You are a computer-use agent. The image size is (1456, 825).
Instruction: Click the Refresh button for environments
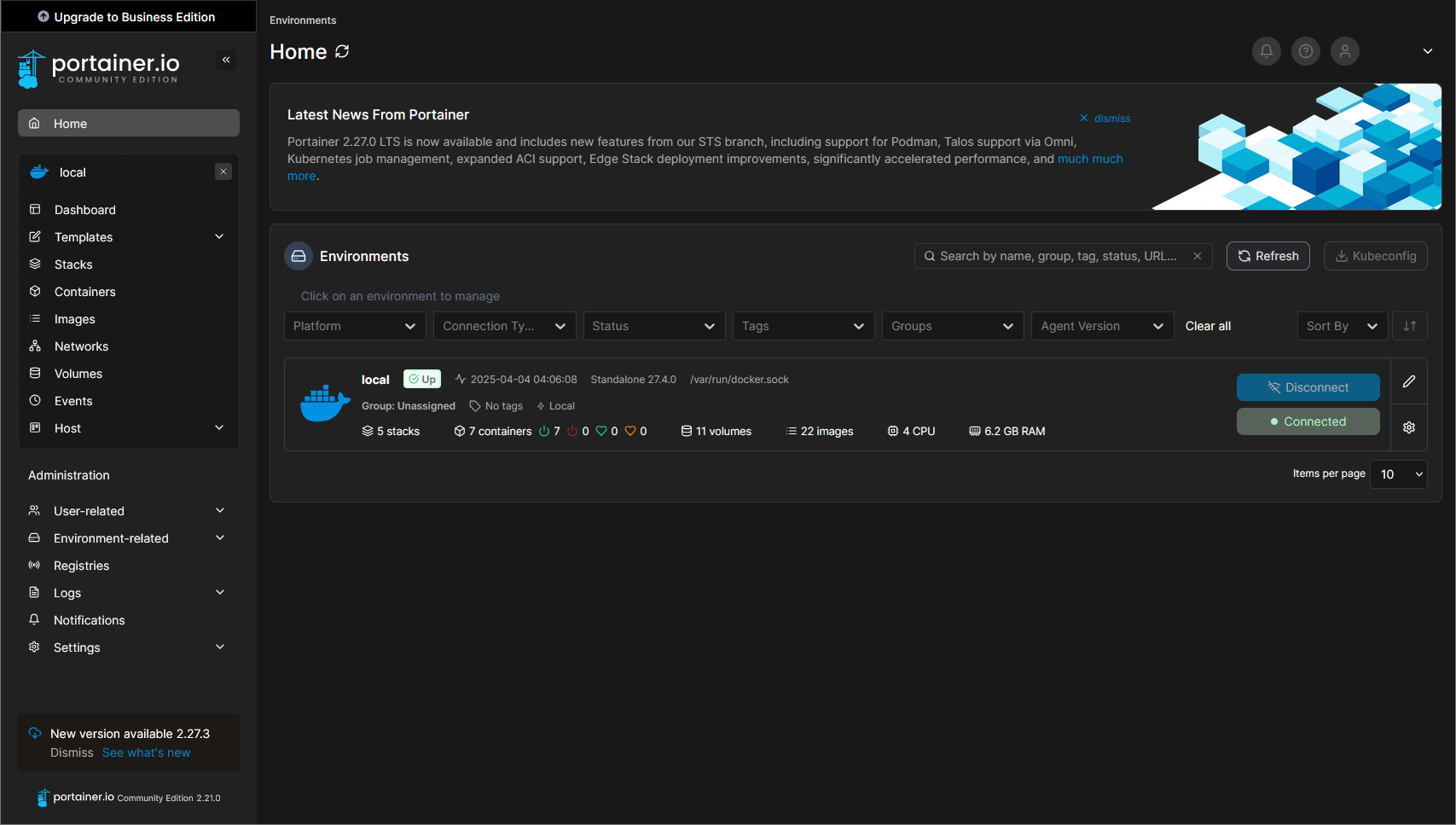(x=1268, y=255)
